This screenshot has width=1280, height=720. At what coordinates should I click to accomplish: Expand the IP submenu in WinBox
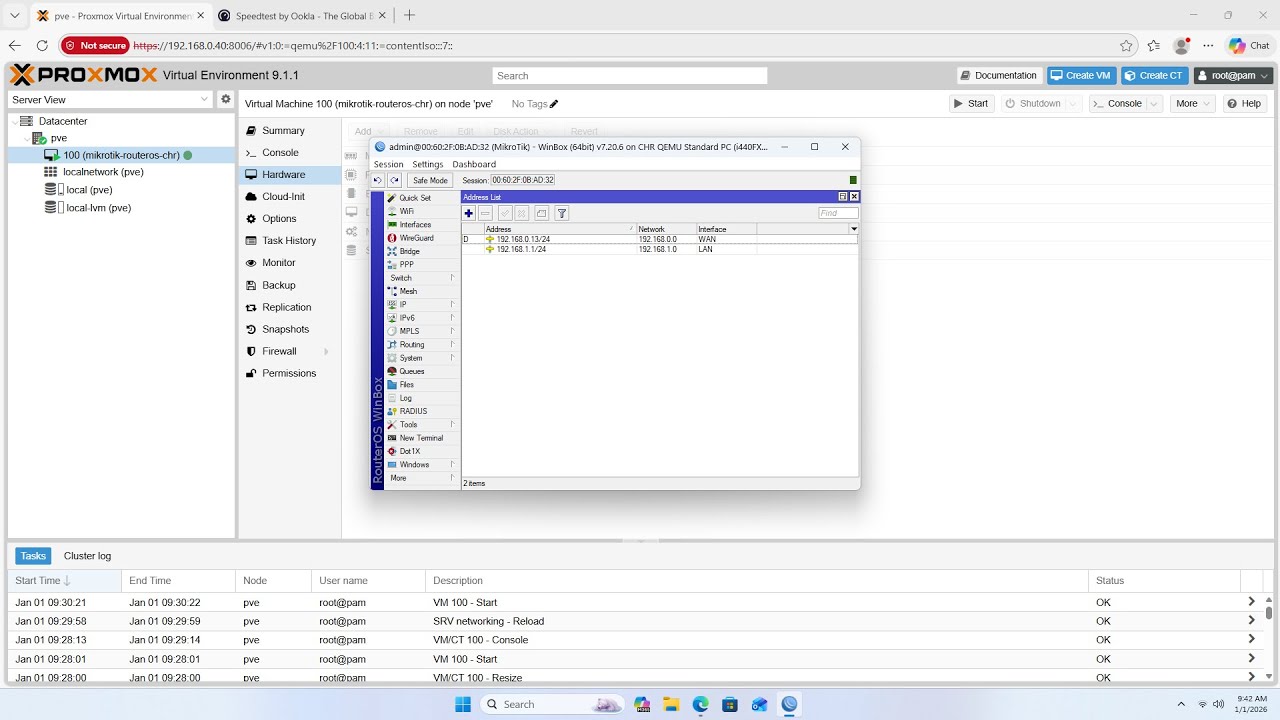tap(422, 304)
